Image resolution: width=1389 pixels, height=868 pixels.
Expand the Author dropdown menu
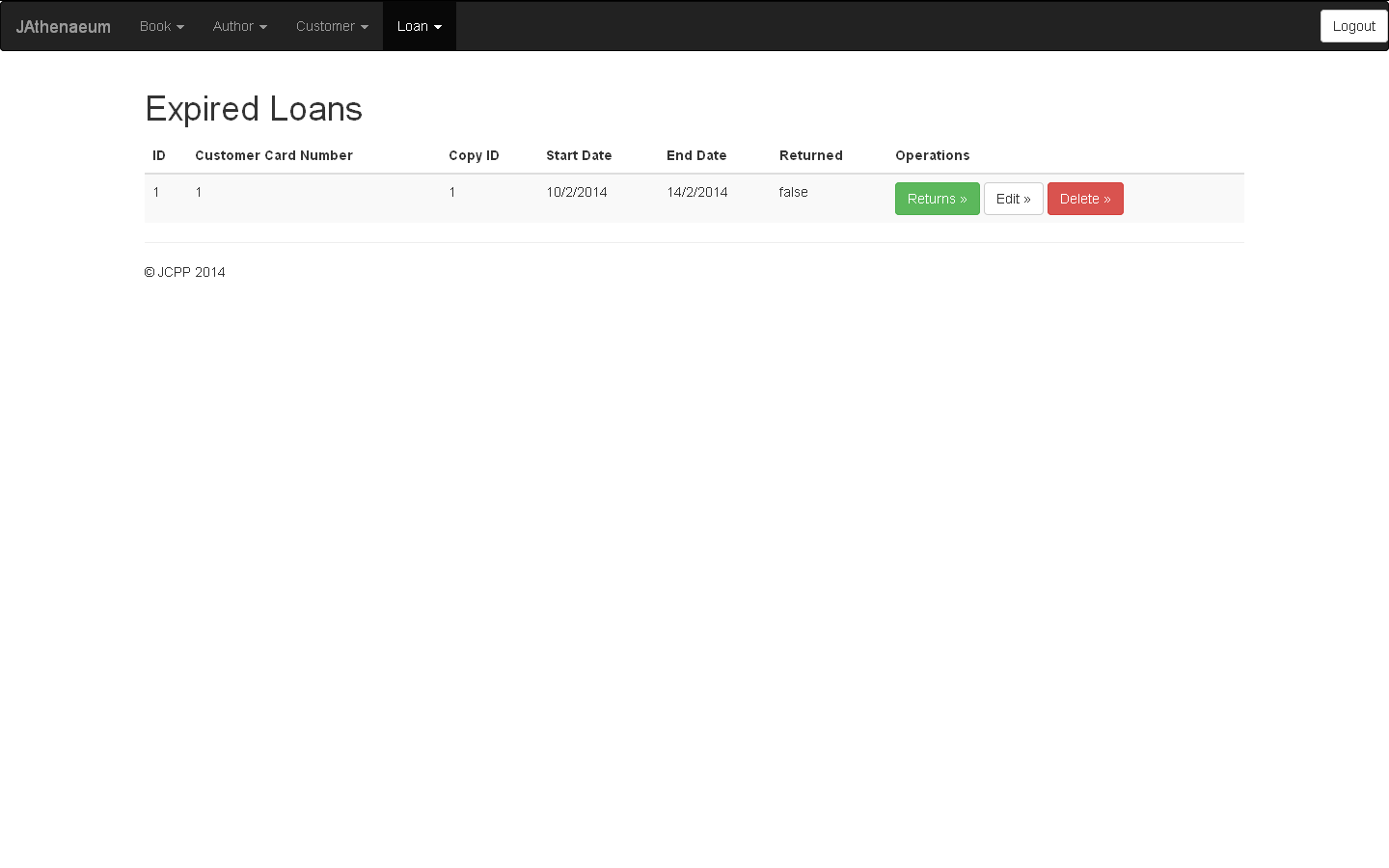[240, 26]
